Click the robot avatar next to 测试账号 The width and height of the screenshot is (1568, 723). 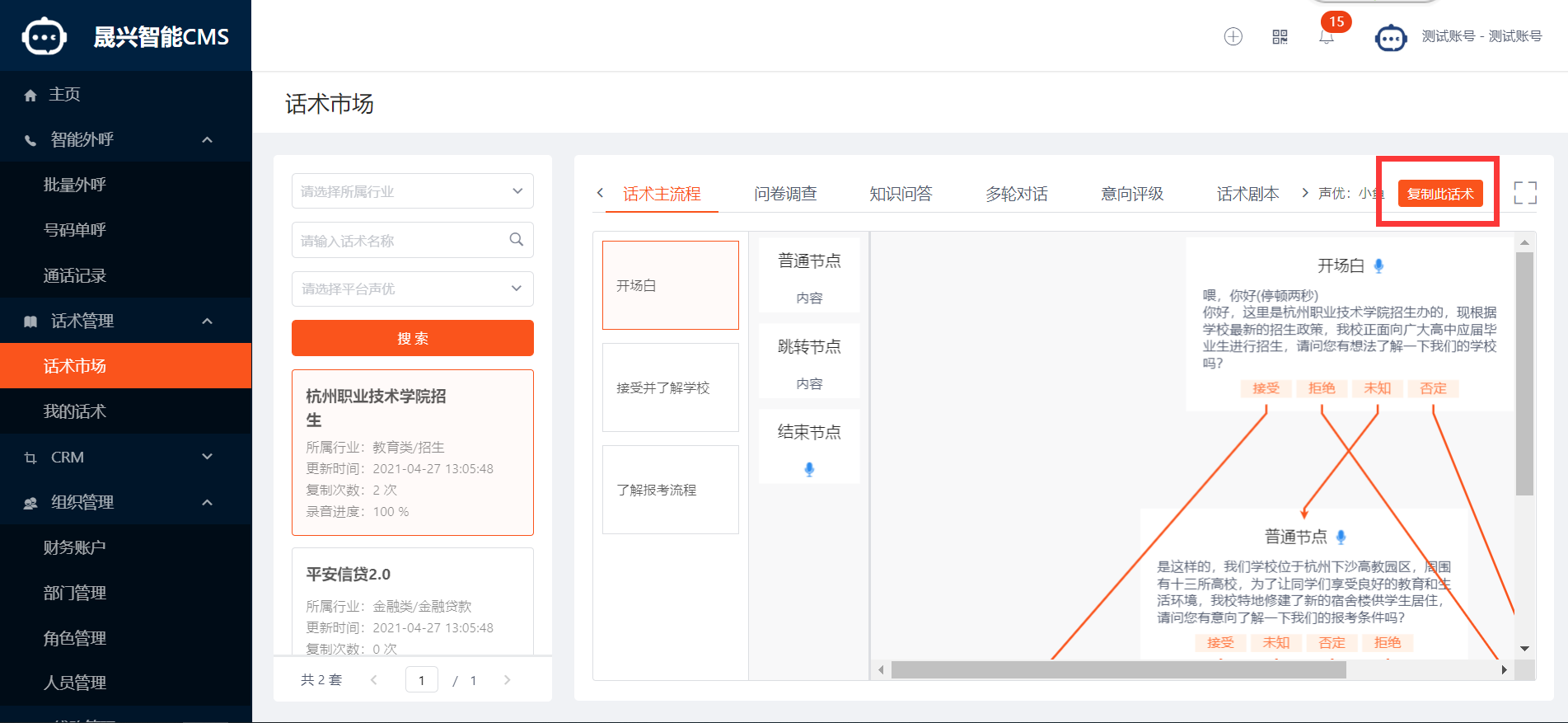tap(1391, 38)
